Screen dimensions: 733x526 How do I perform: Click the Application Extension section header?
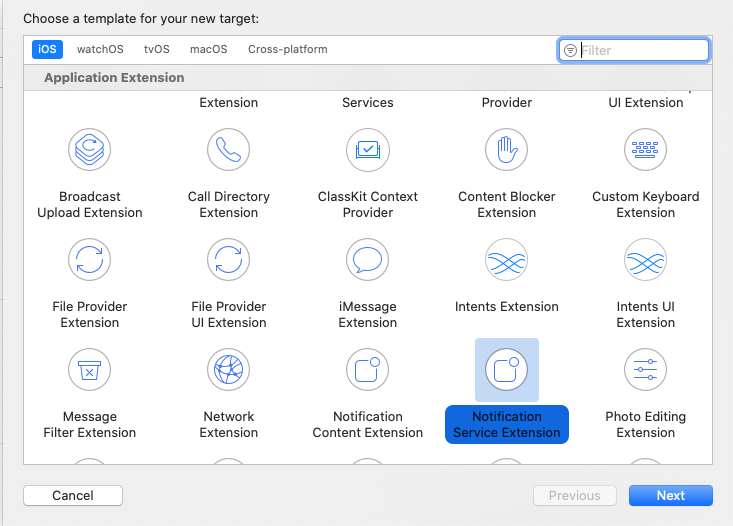pos(114,78)
